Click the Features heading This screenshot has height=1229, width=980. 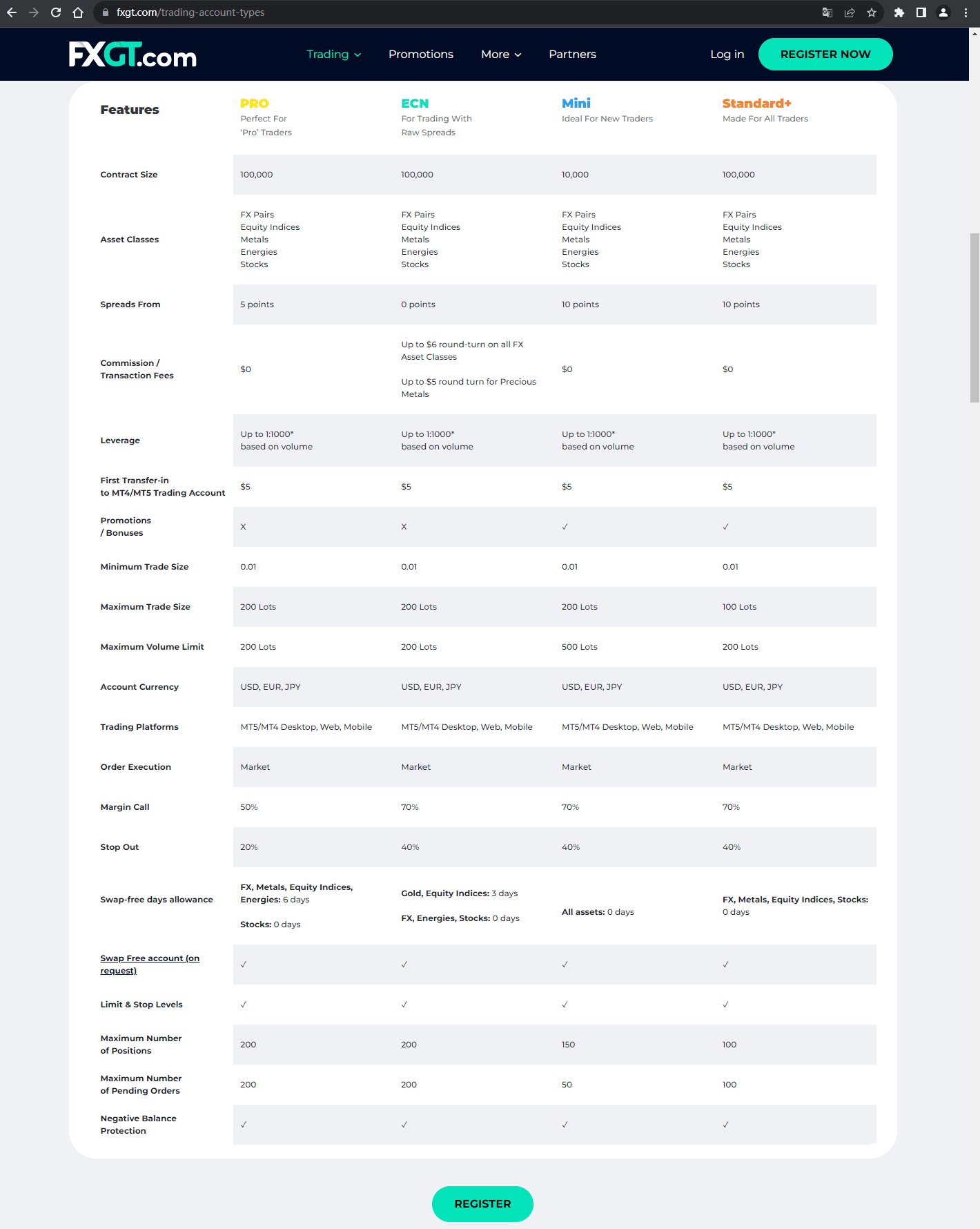(x=130, y=110)
